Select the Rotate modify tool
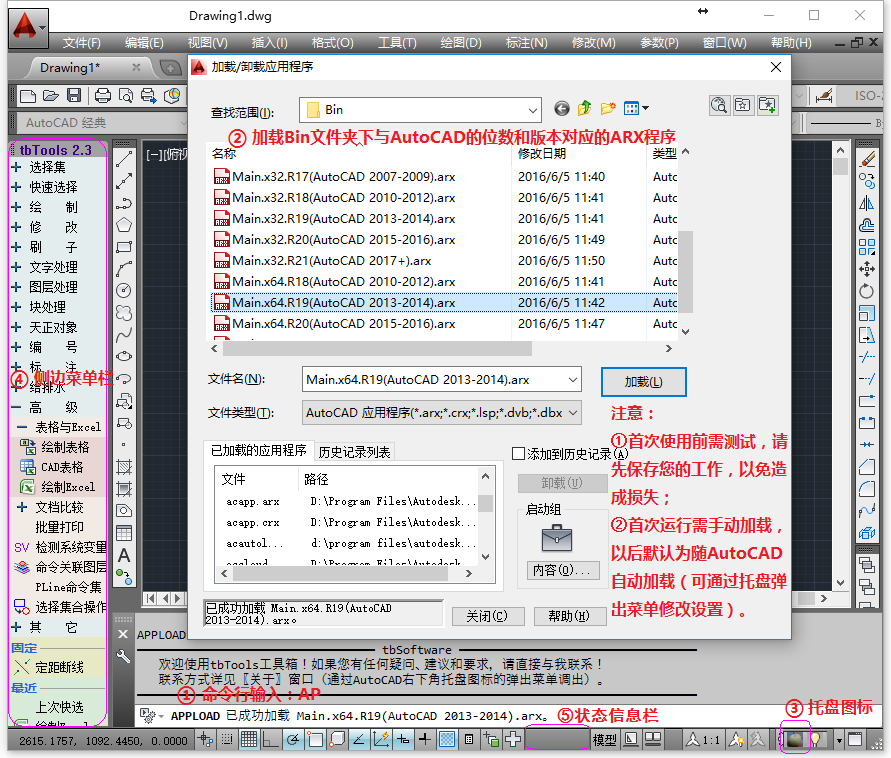The height and width of the screenshot is (758, 891). [x=867, y=291]
